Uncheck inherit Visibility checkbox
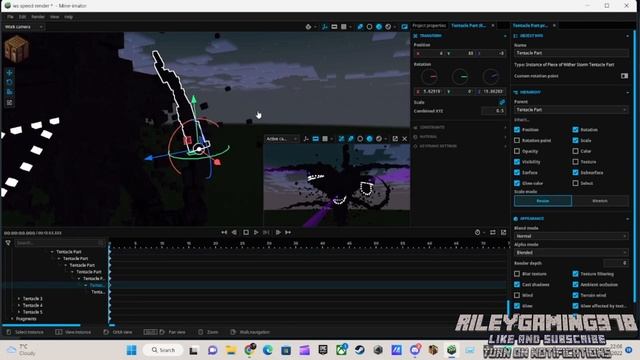This screenshot has height=360, width=640. (x=517, y=162)
